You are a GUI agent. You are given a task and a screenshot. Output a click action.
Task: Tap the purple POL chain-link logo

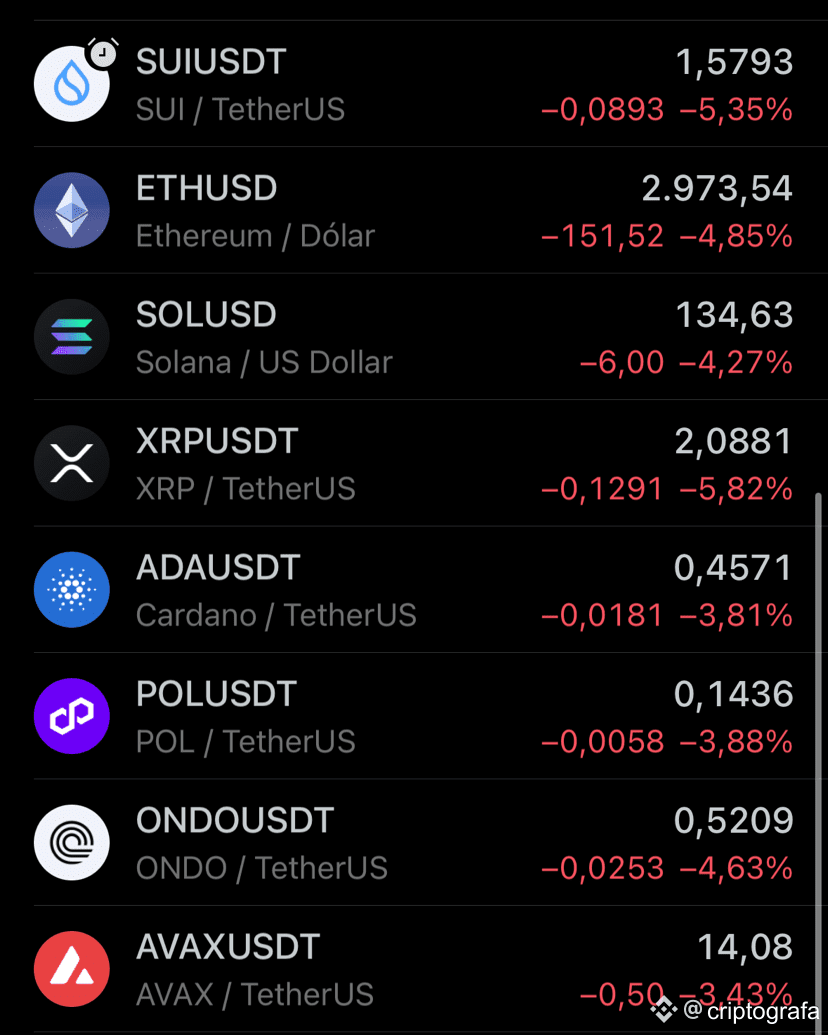(x=71, y=716)
